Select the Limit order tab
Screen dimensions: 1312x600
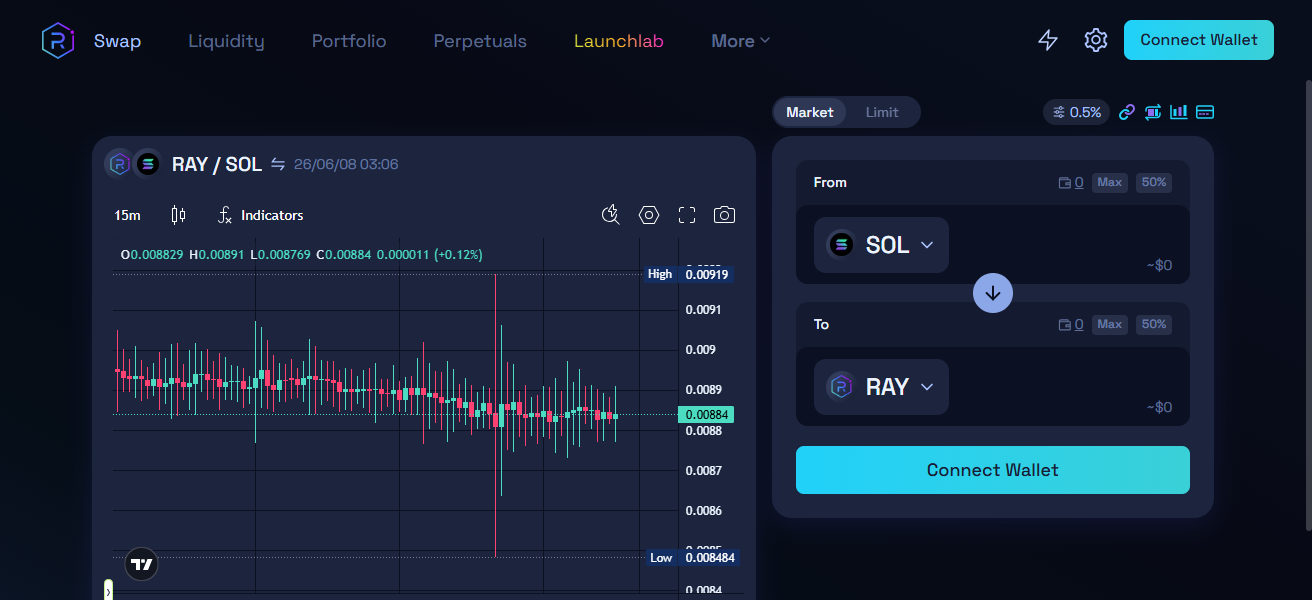click(882, 112)
